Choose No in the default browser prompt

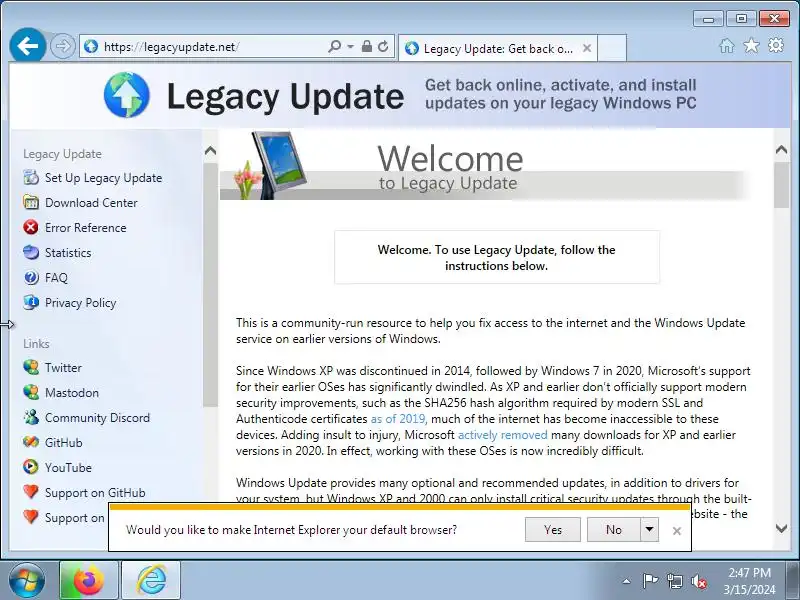[x=614, y=530]
